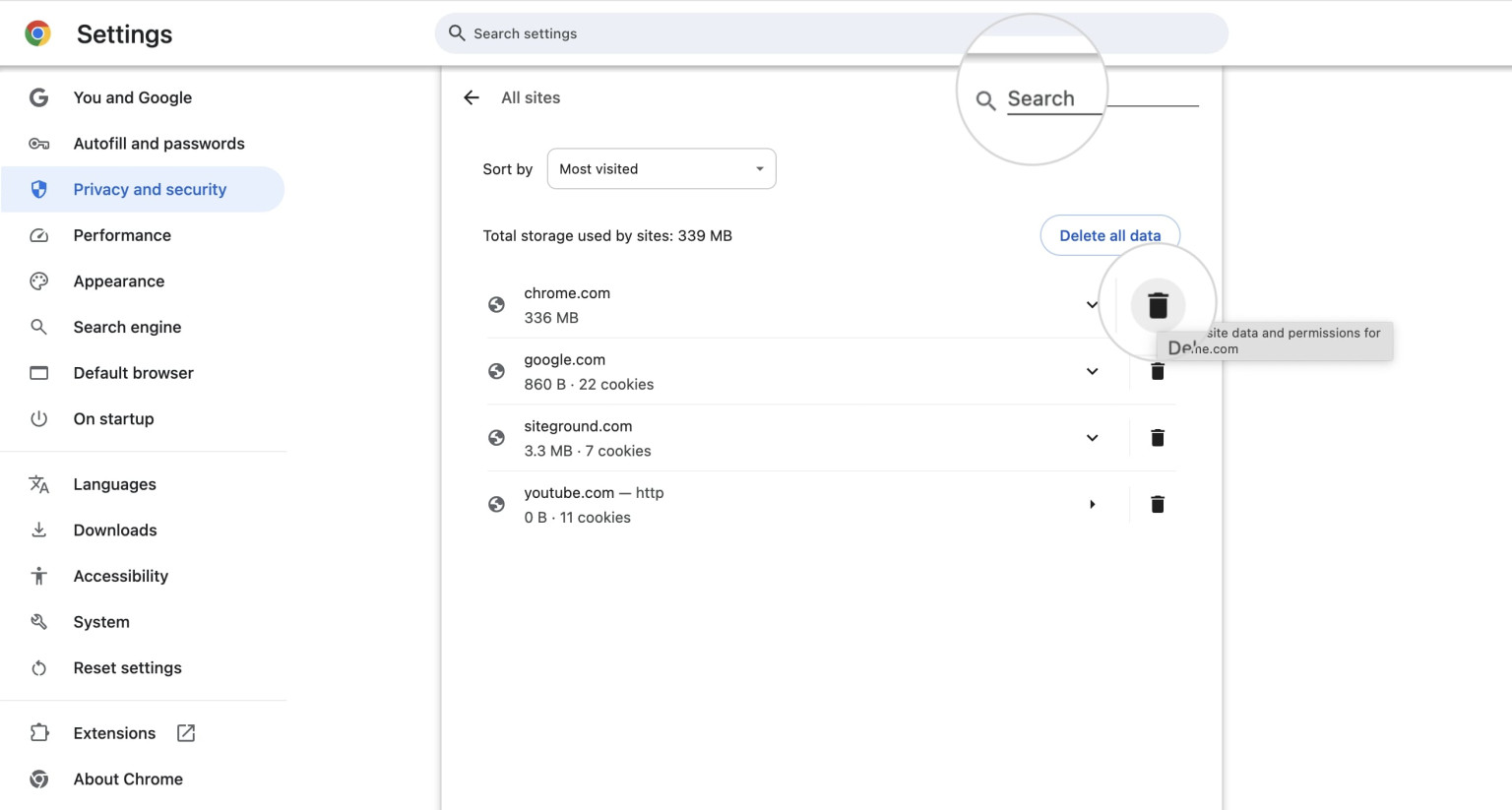Remove siteground.com data with trash icon
The width and height of the screenshot is (1512, 810).
pos(1158,438)
